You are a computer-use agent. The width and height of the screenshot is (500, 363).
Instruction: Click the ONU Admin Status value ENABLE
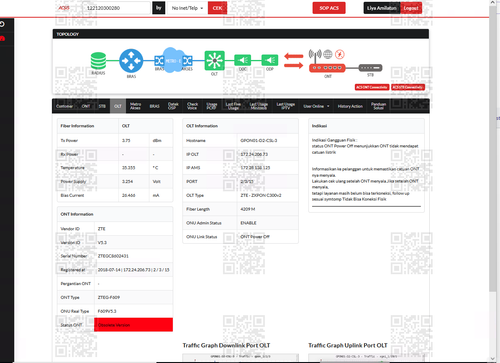tap(249, 223)
